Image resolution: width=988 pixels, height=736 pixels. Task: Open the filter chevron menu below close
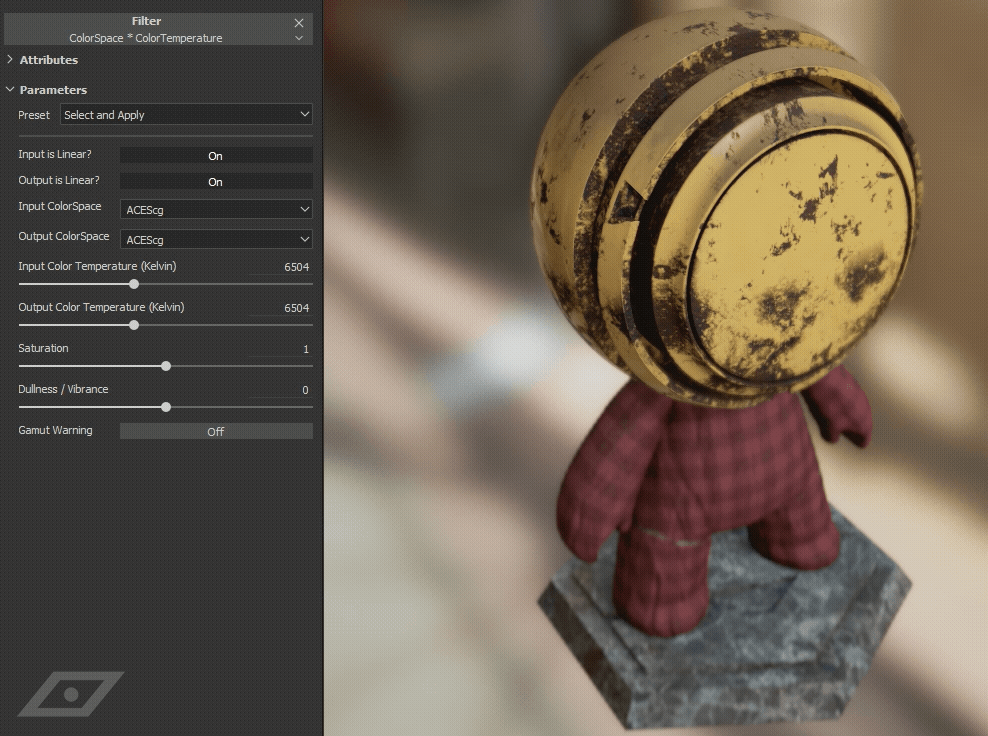point(299,38)
